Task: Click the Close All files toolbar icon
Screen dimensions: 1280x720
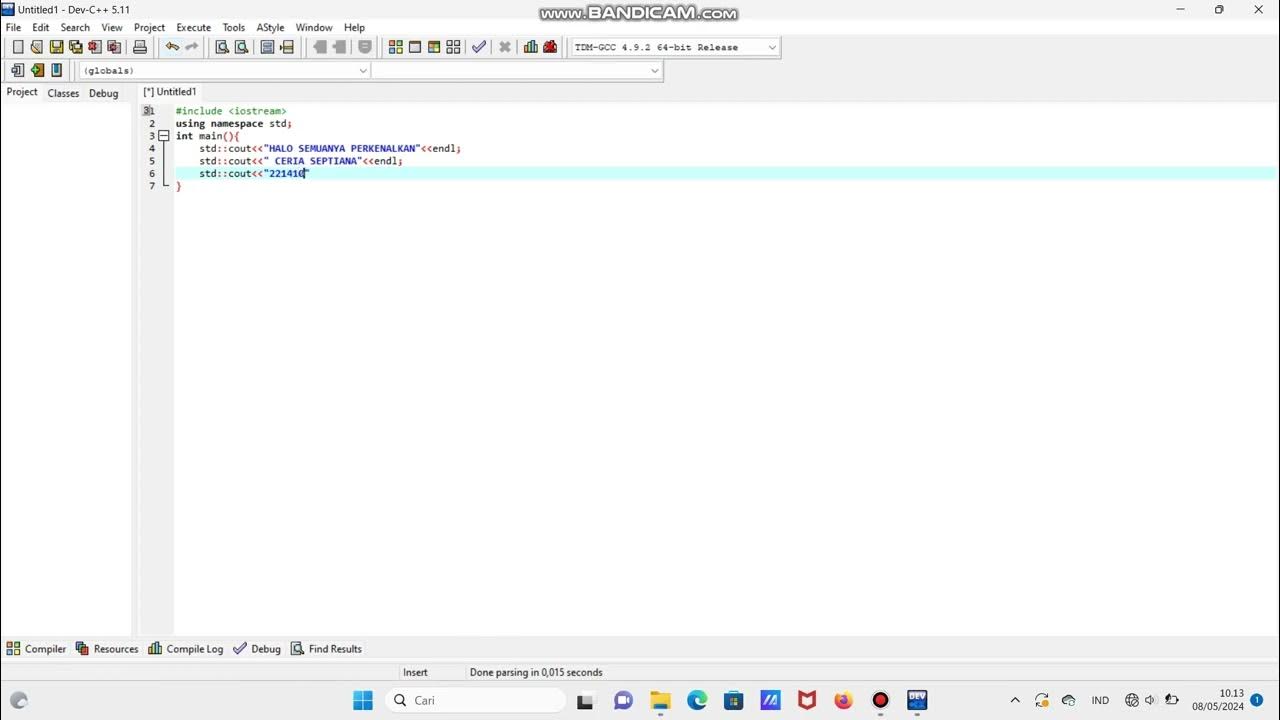Action: pos(114,47)
